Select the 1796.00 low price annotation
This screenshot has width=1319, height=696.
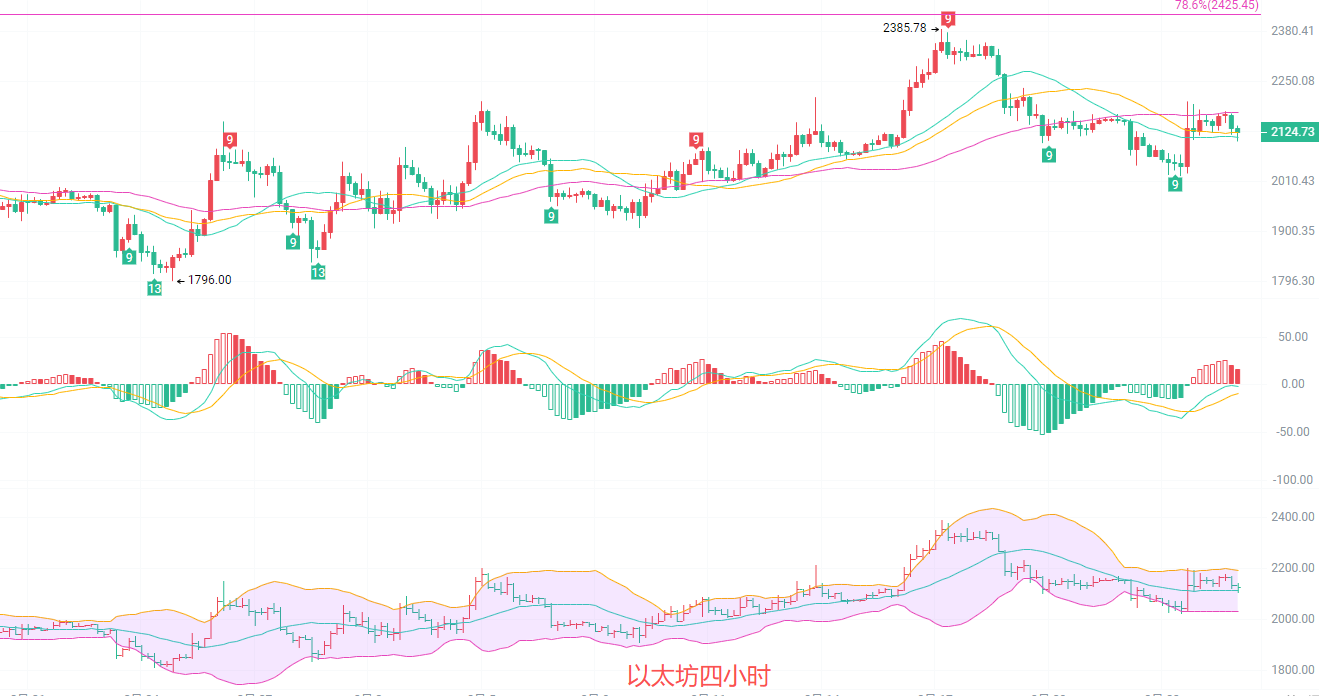209,280
